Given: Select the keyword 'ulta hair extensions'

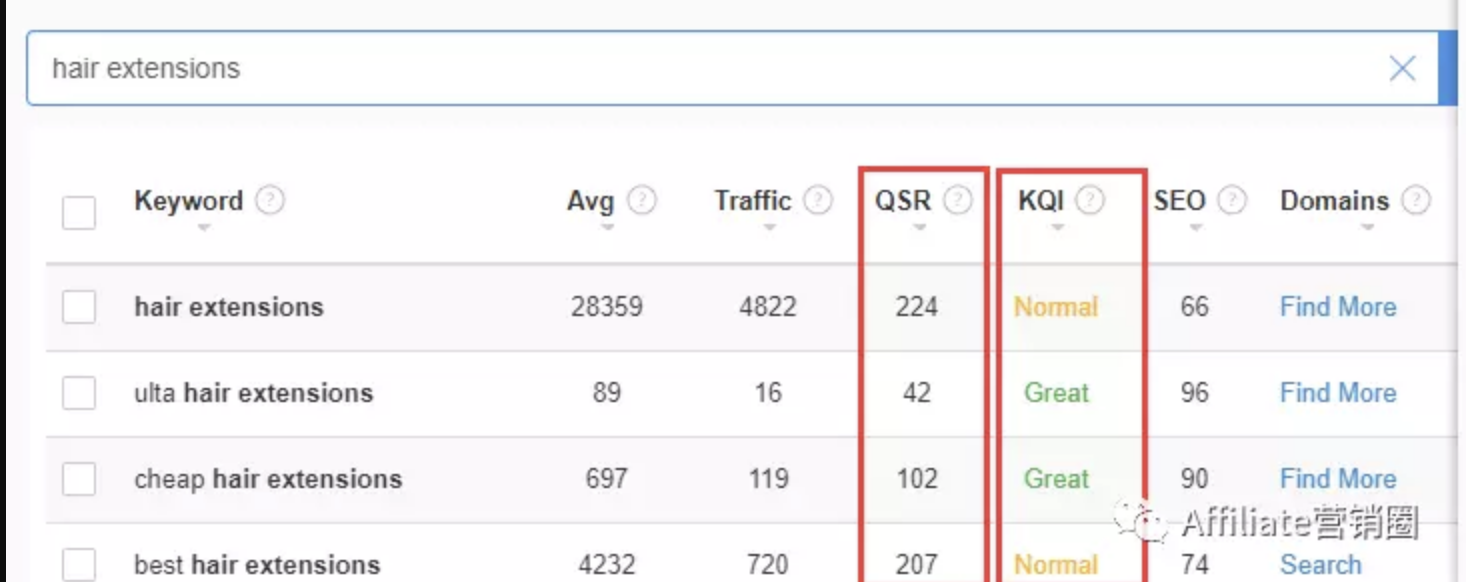Looking at the screenshot, I should pos(254,393).
